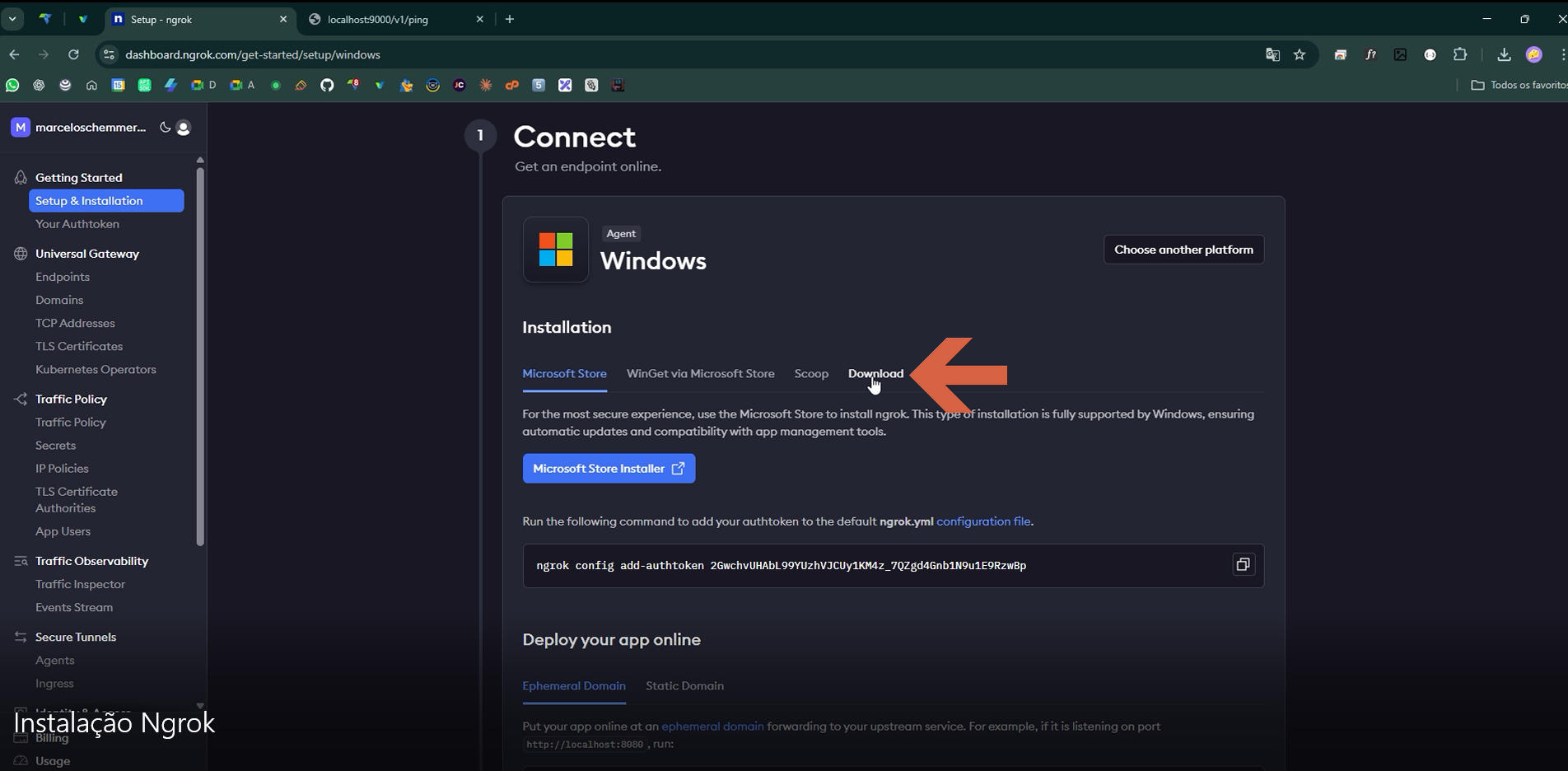Viewport: 1568px width, 771px height.
Task: Open Events Stream in sidebar
Action: tap(74, 607)
